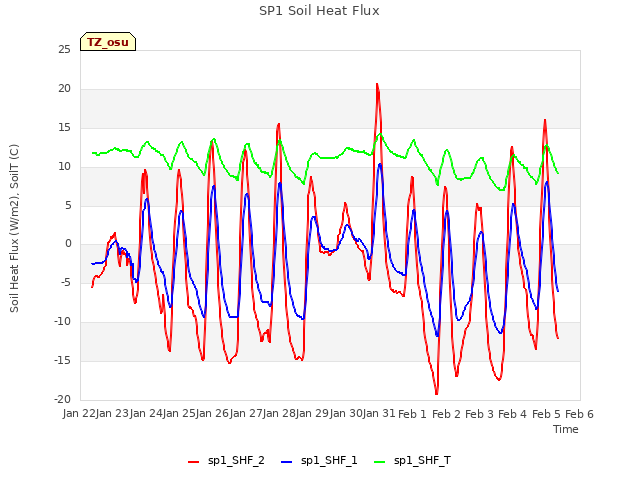Click the 5 y-axis tick label

coord(68,205)
